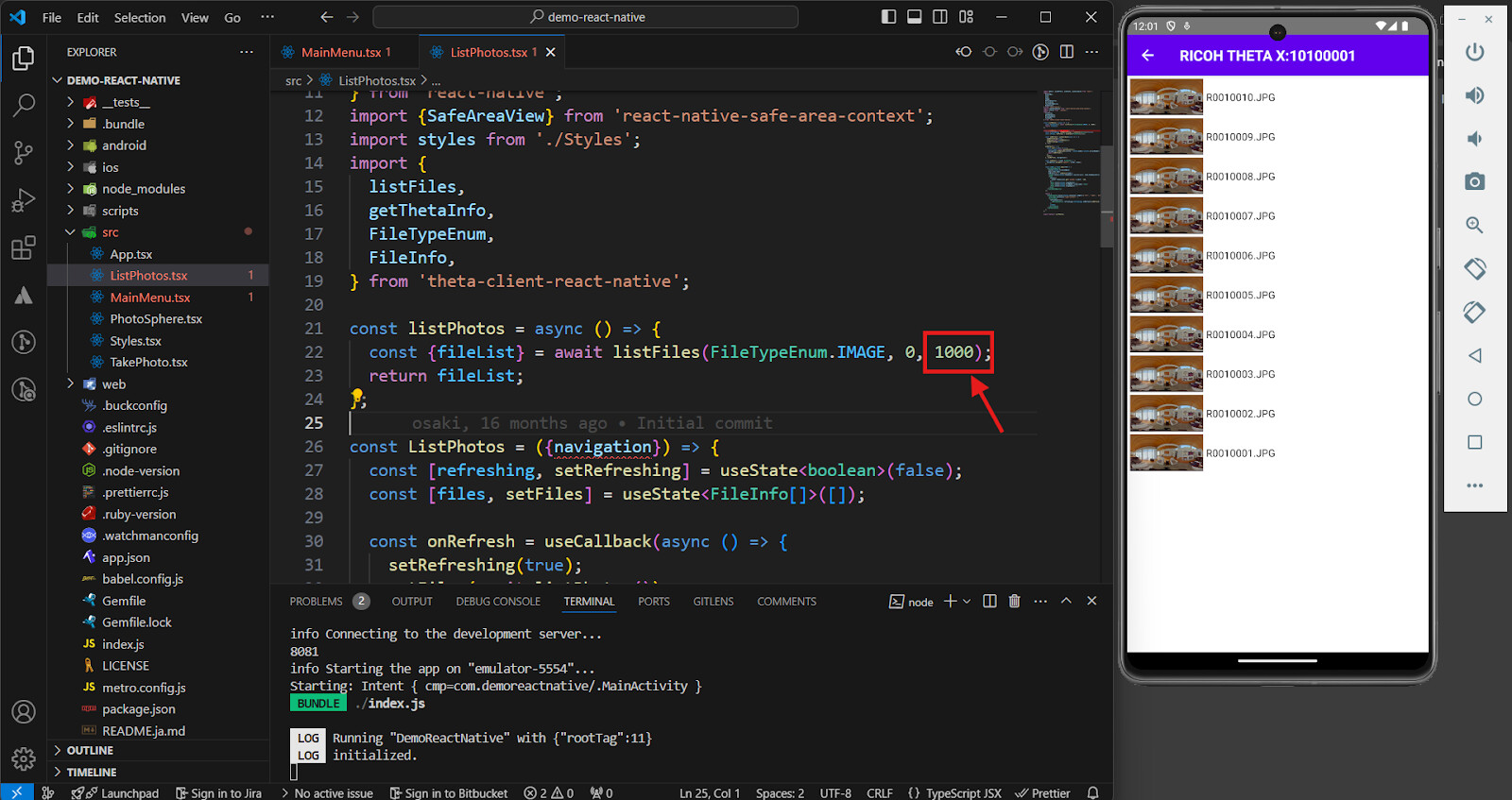Tap the R0010007.JPG photo thumbnail

pos(1166,216)
